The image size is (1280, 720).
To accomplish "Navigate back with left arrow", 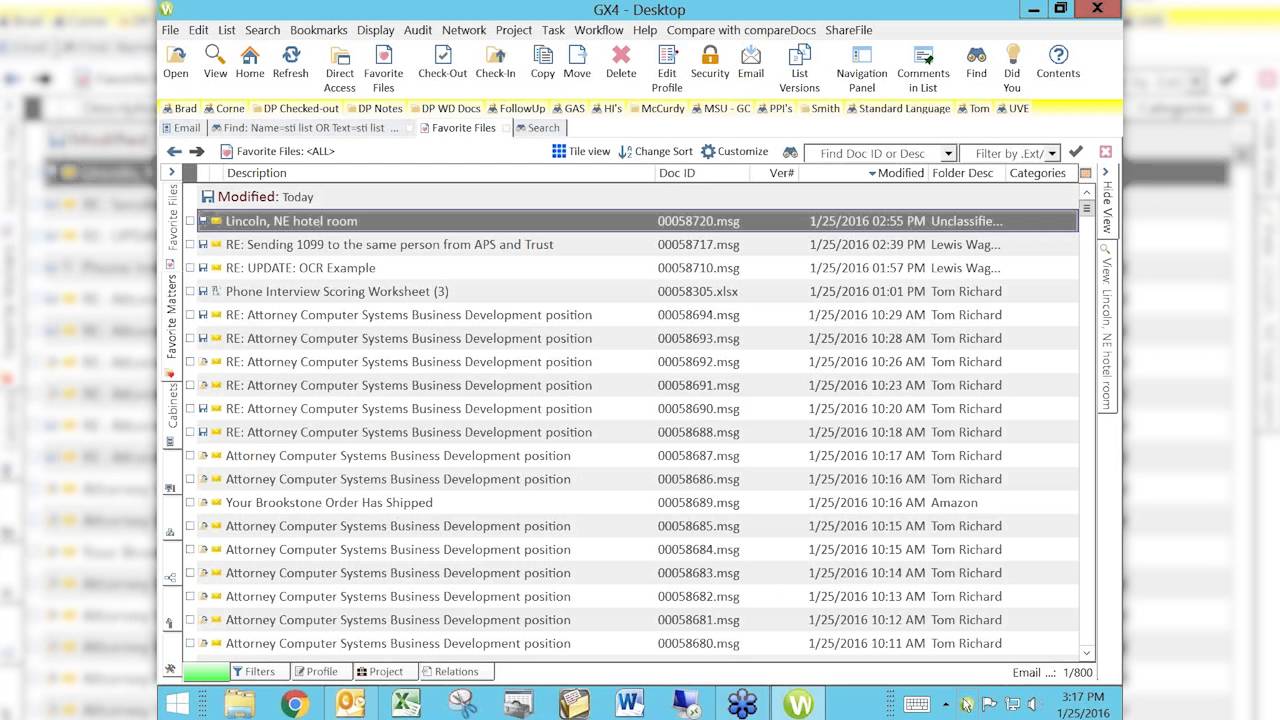I will [x=174, y=152].
